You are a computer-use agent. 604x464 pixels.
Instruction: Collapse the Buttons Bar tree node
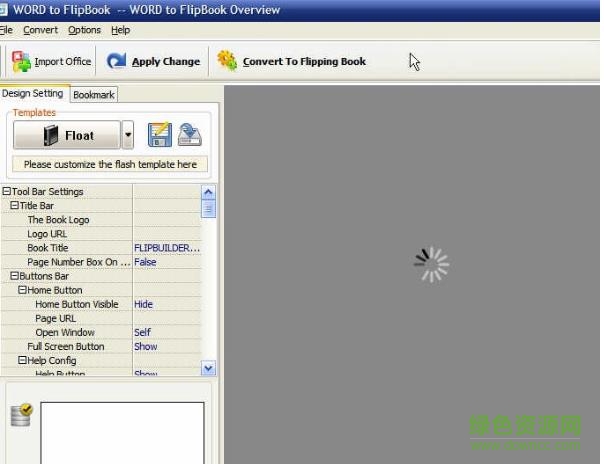(x=15, y=276)
